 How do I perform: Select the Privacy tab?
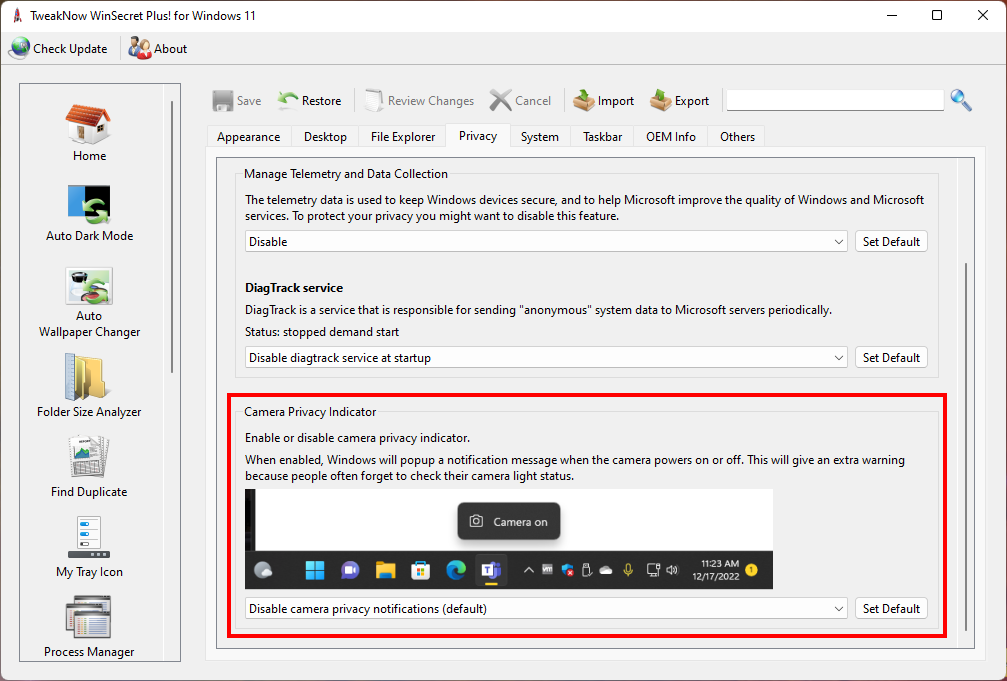478,136
